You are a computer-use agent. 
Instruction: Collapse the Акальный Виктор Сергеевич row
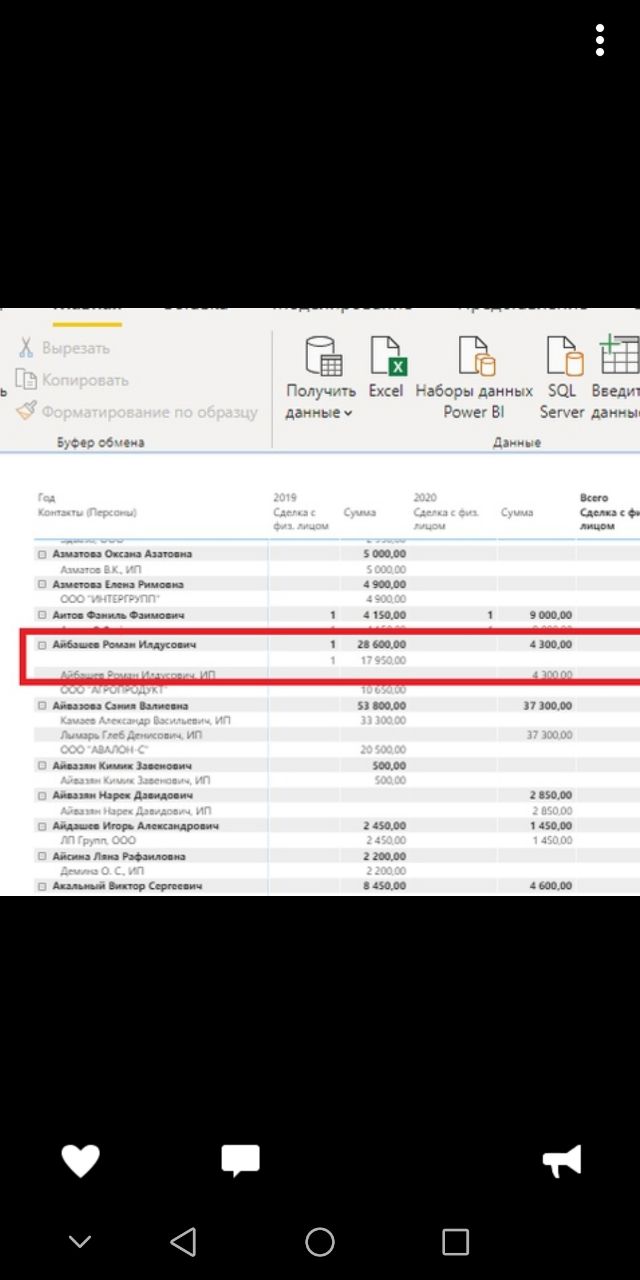click(x=42, y=887)
